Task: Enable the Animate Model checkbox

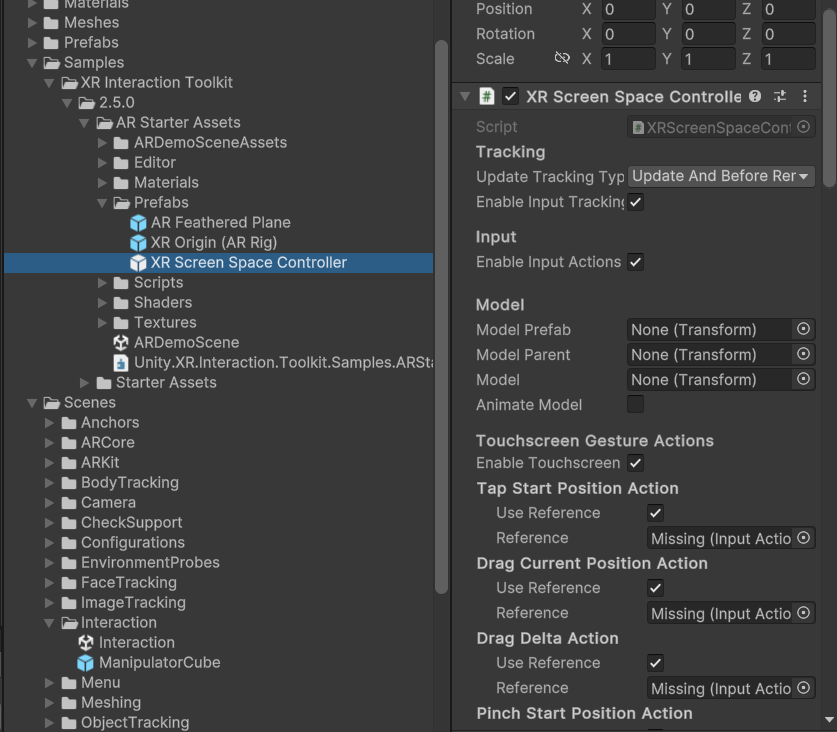Action: pyautogui.click(x=635, y=404)
